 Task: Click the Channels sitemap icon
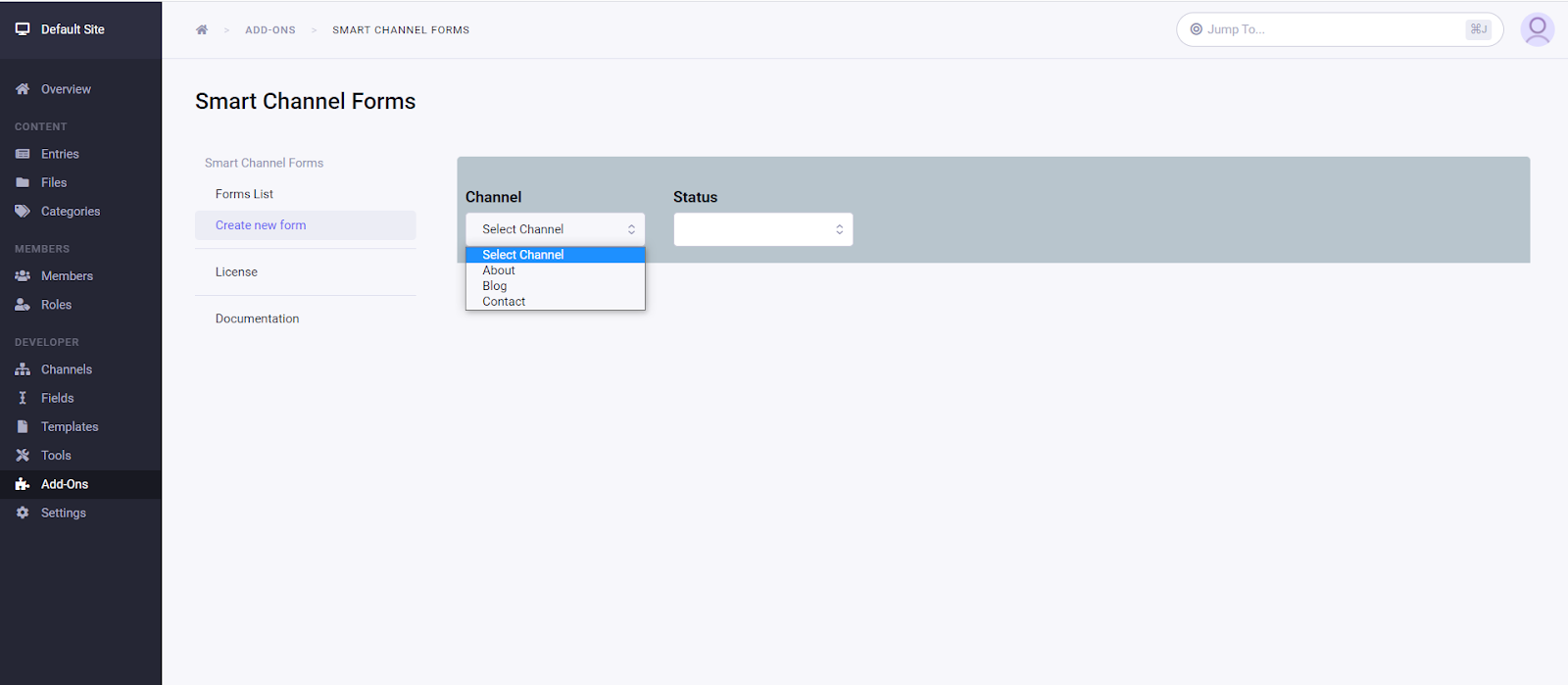[23, 369]
